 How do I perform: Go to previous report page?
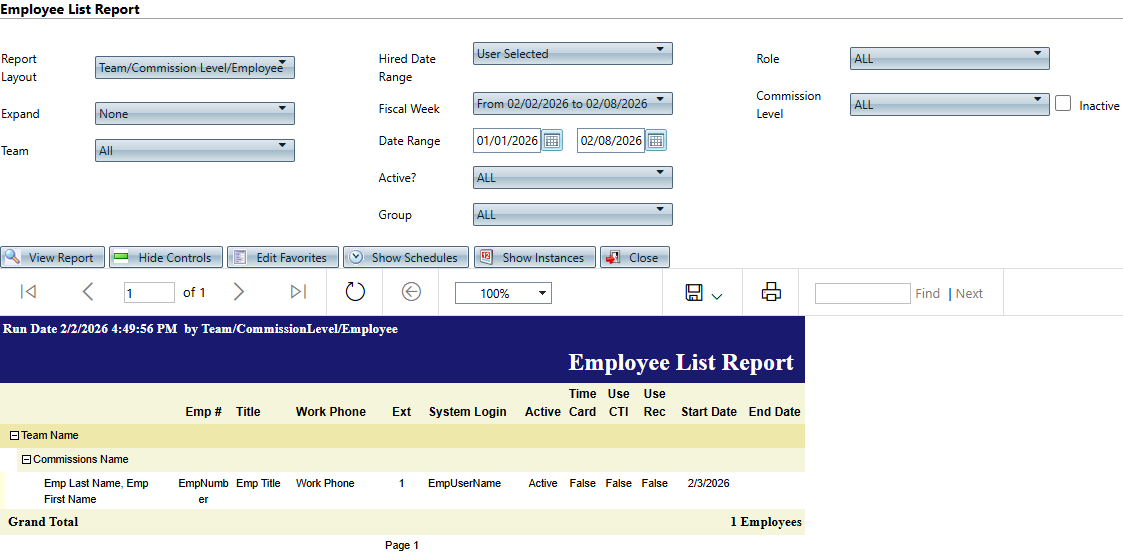pyautogui.click(x=88, y=292)
